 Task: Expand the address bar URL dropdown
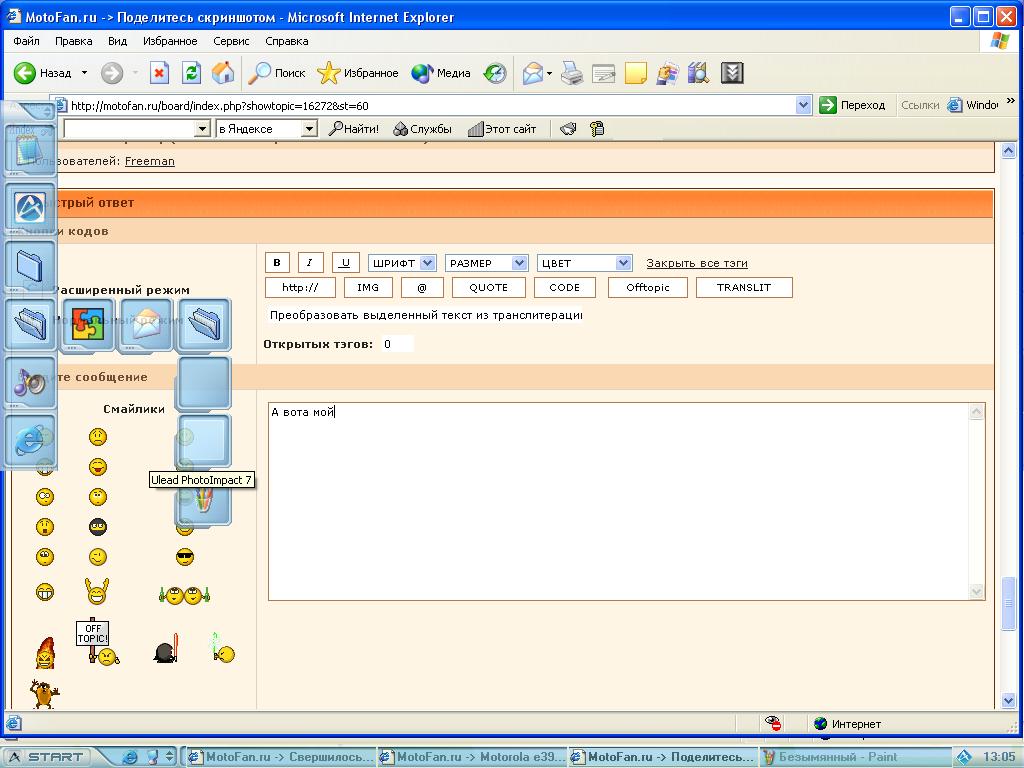coord(803,105)
